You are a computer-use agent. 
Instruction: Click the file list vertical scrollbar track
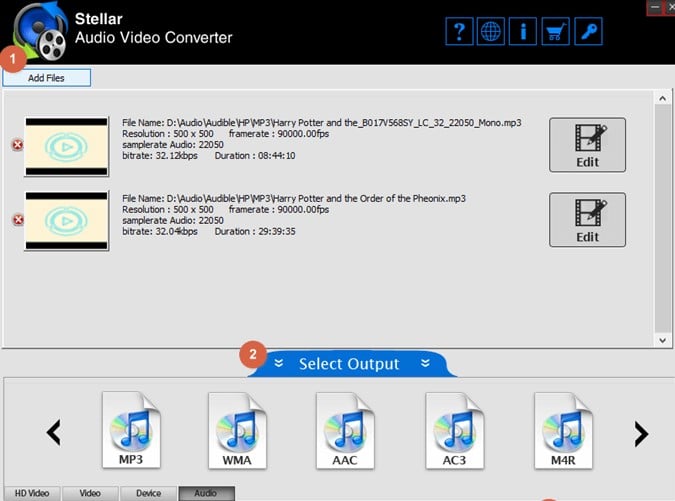(x=663, y=219)
